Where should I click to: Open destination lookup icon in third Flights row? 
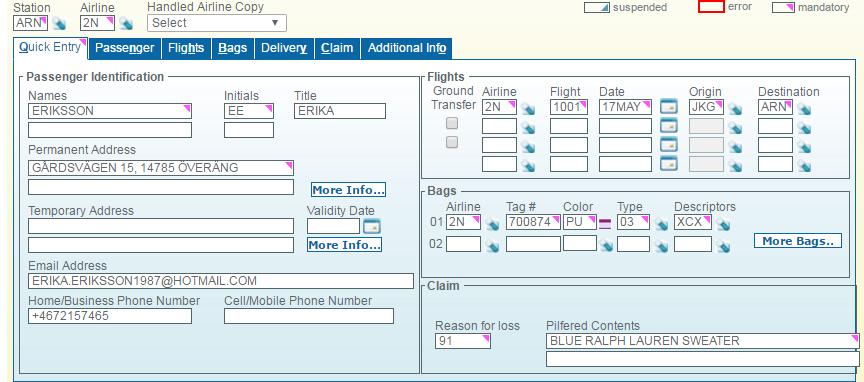(804, 147)
